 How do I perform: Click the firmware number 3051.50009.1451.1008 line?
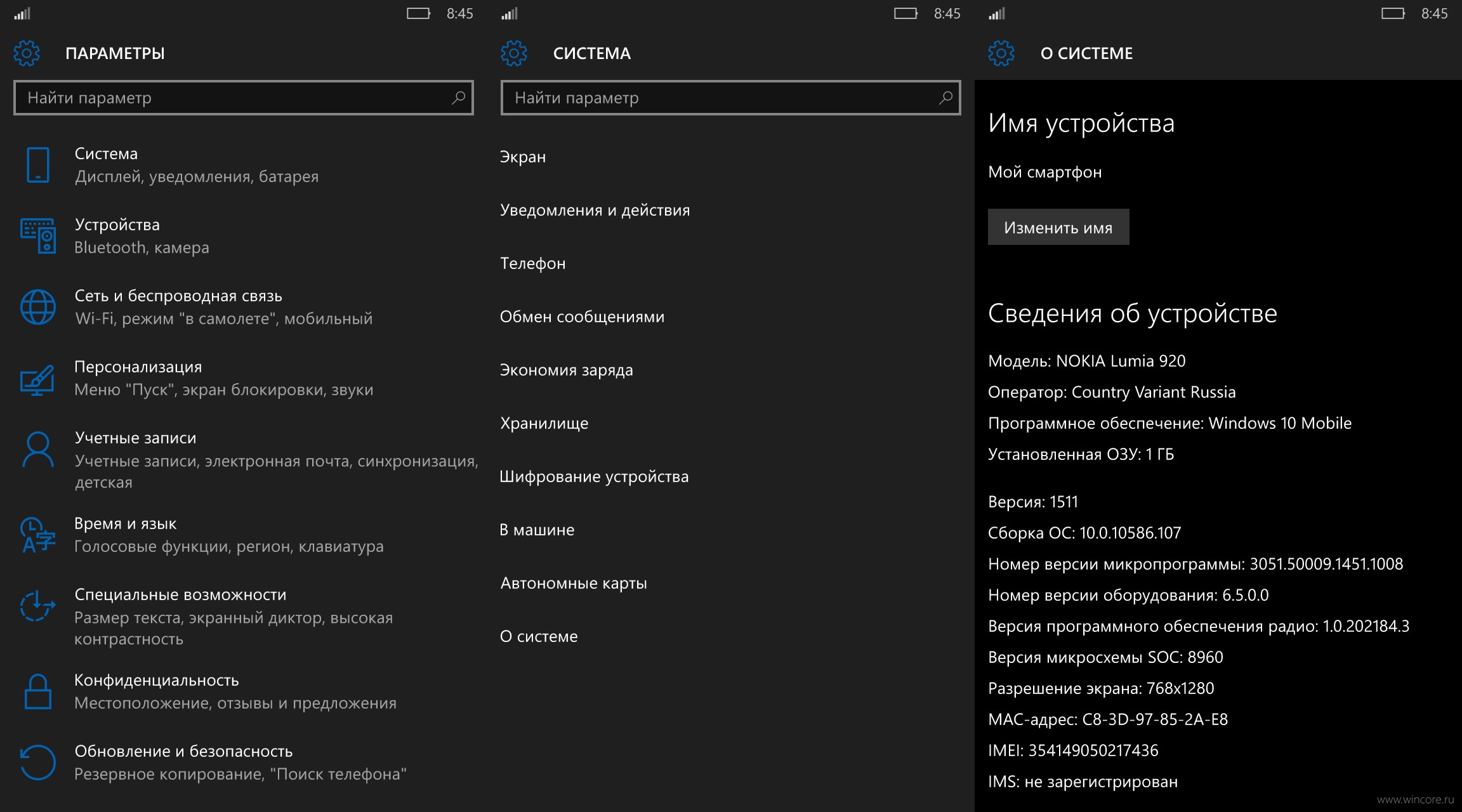coord(1195,564)
